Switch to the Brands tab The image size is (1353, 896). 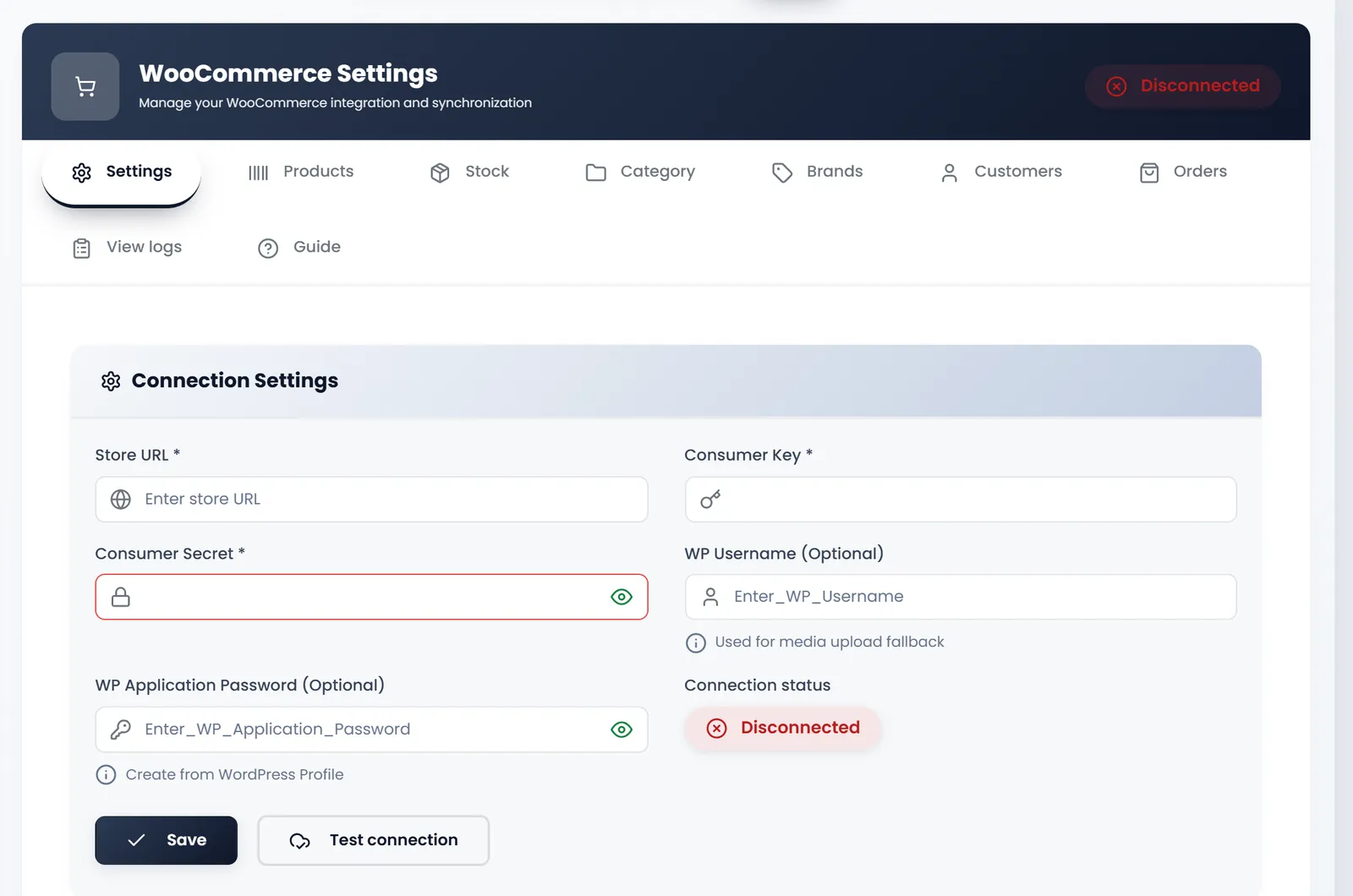pyautogui.click(x=817, y=172)
